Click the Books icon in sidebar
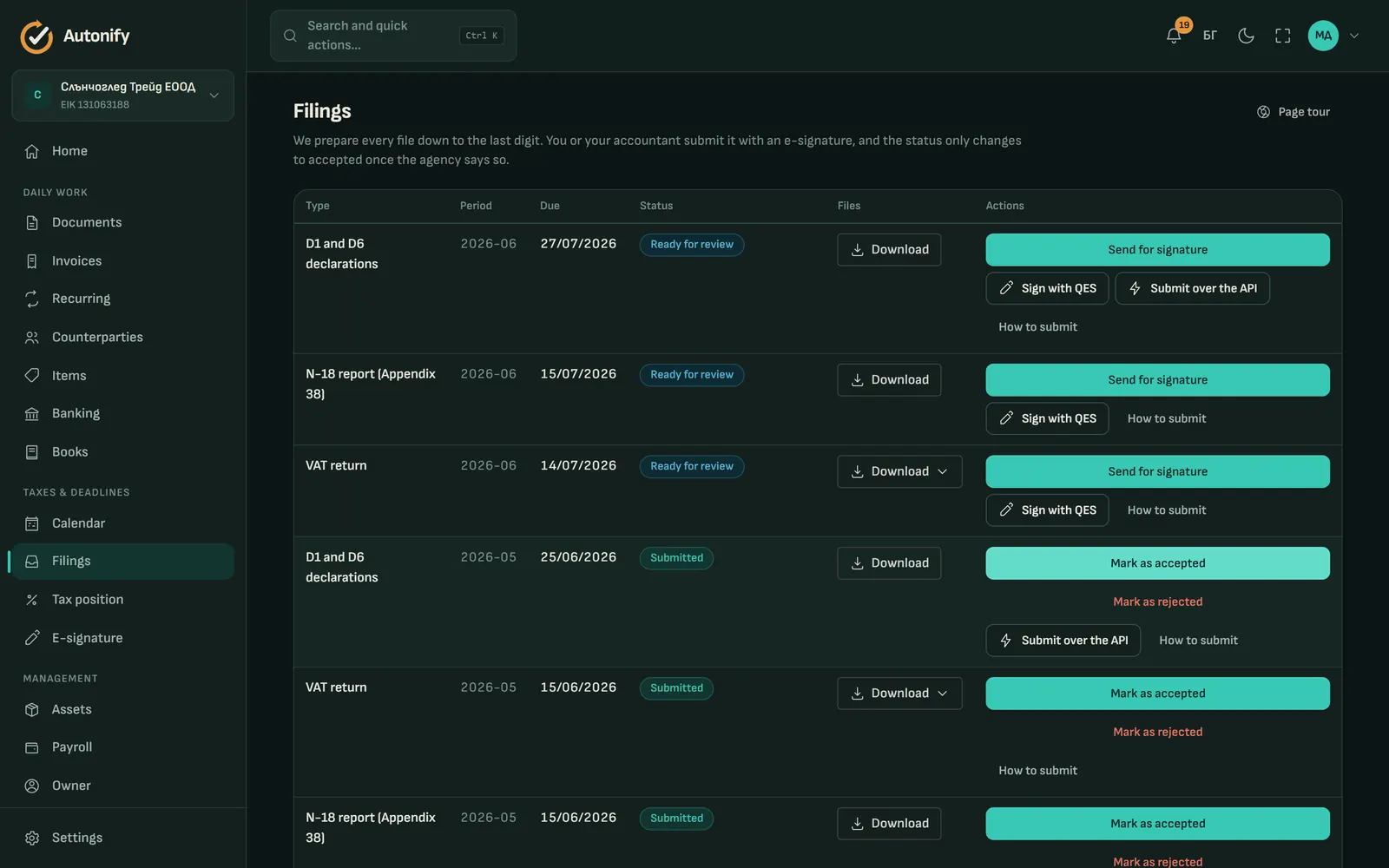The height and width of the screenshot is (868, 1389). point(32,452)
